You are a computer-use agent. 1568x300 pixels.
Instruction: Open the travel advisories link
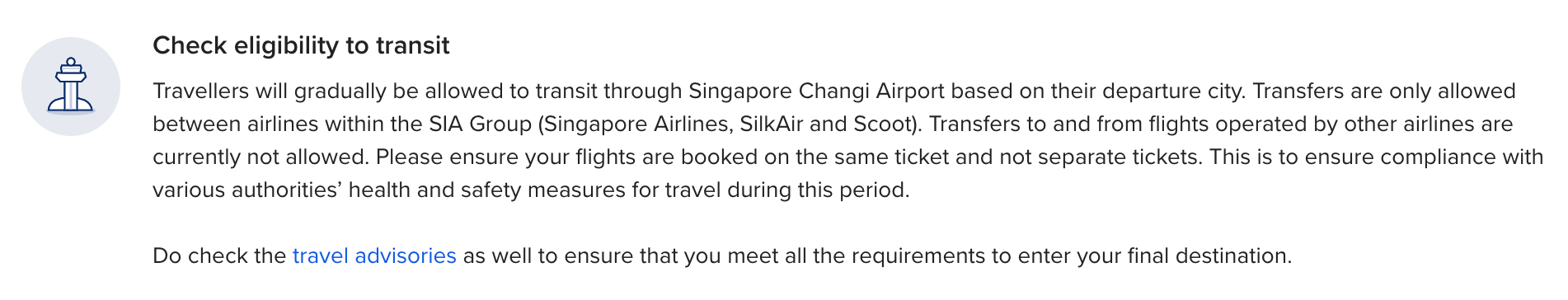tap(374, 255)
